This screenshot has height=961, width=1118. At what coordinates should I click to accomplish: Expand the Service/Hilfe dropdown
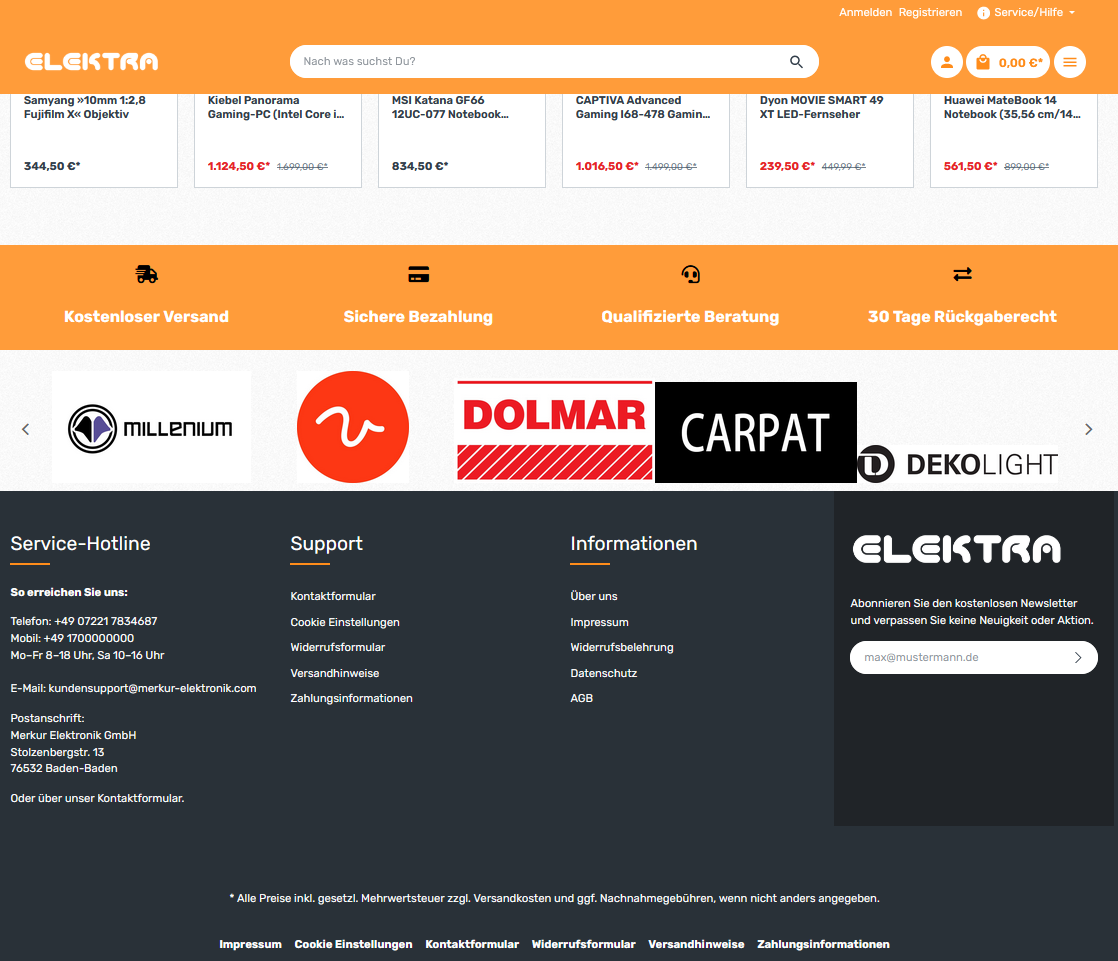coord(1027,13)
